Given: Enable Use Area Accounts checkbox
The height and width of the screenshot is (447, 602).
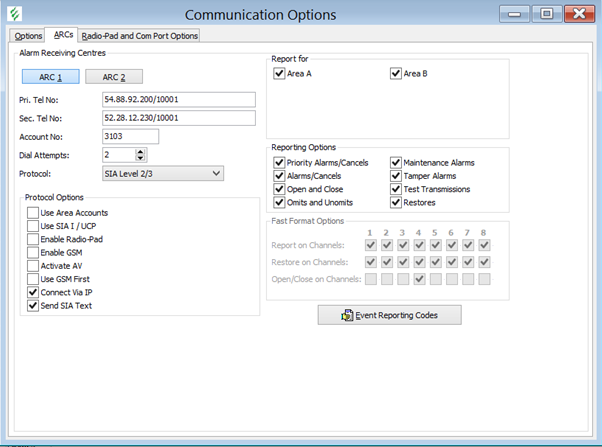Looking at the screenshot, I should pyautogui.click(x=33, y=213).
